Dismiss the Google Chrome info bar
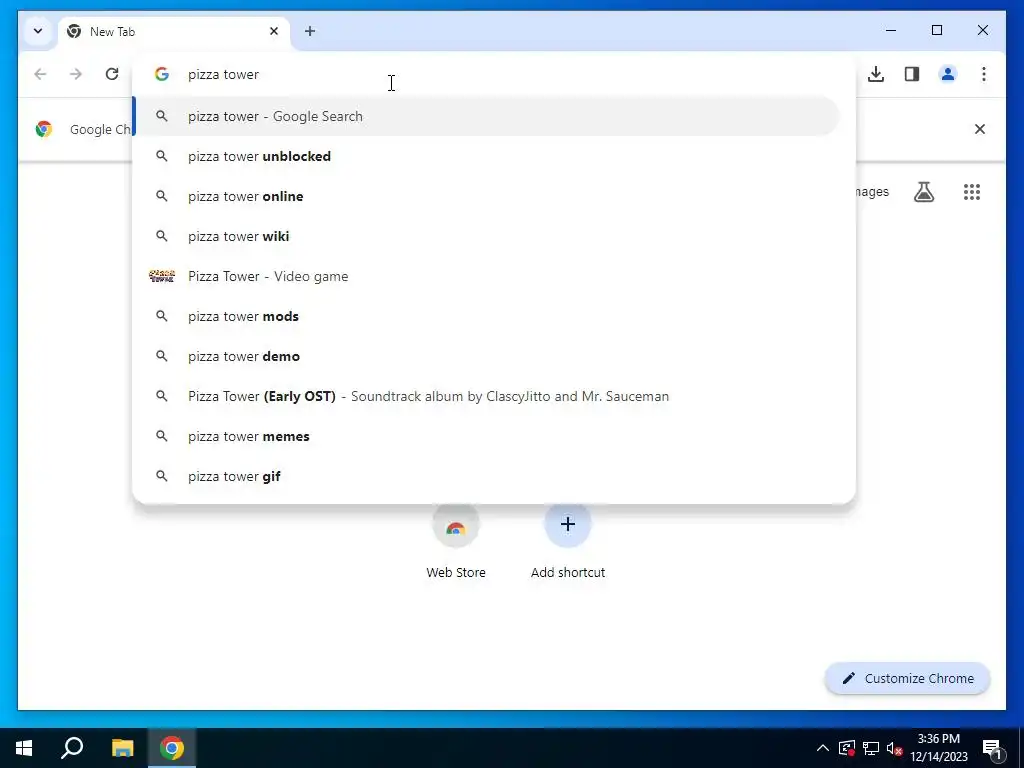The height and width of the screenshot is (768, 1024). pyautogui.click(x=980, y=129)
